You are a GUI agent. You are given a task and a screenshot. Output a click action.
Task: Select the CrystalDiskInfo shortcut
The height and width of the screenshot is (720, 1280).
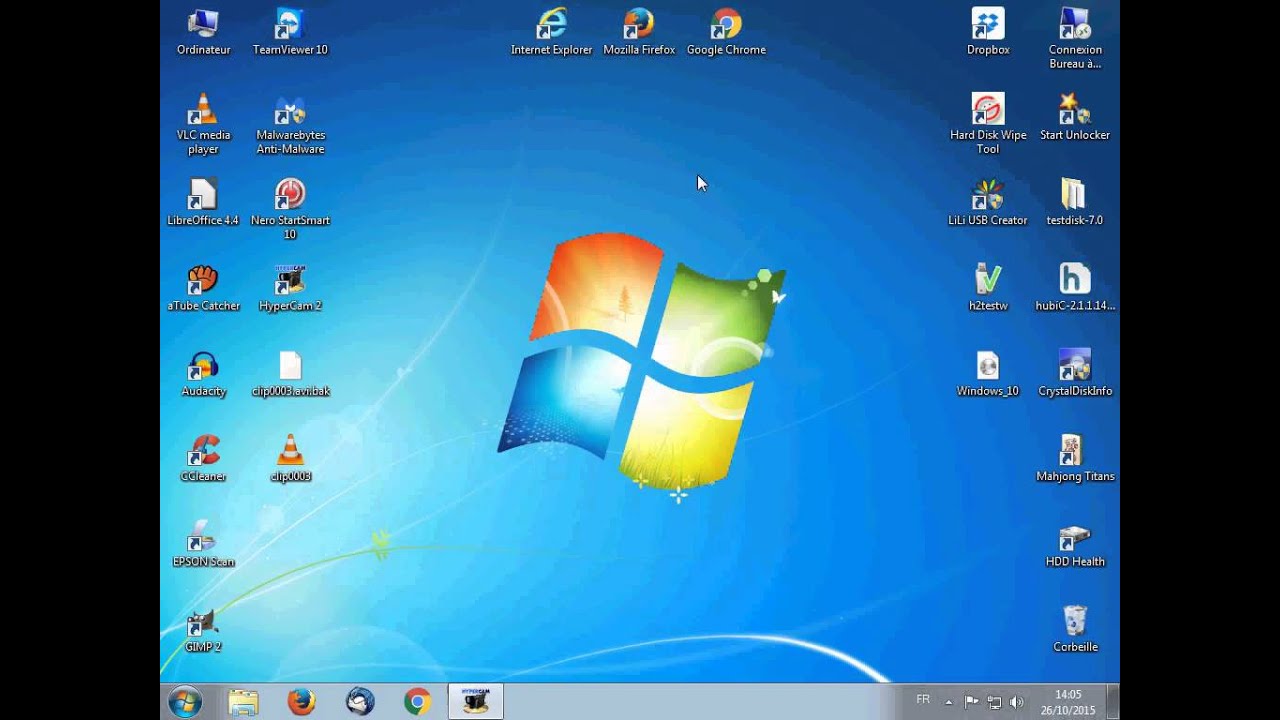(1075, 373)
